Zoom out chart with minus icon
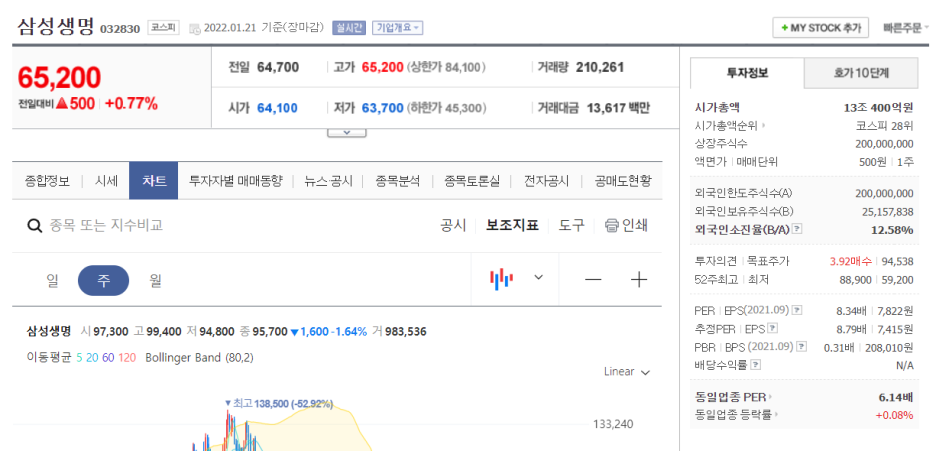This screenshot has width=936, height=451. click(593, 279)
